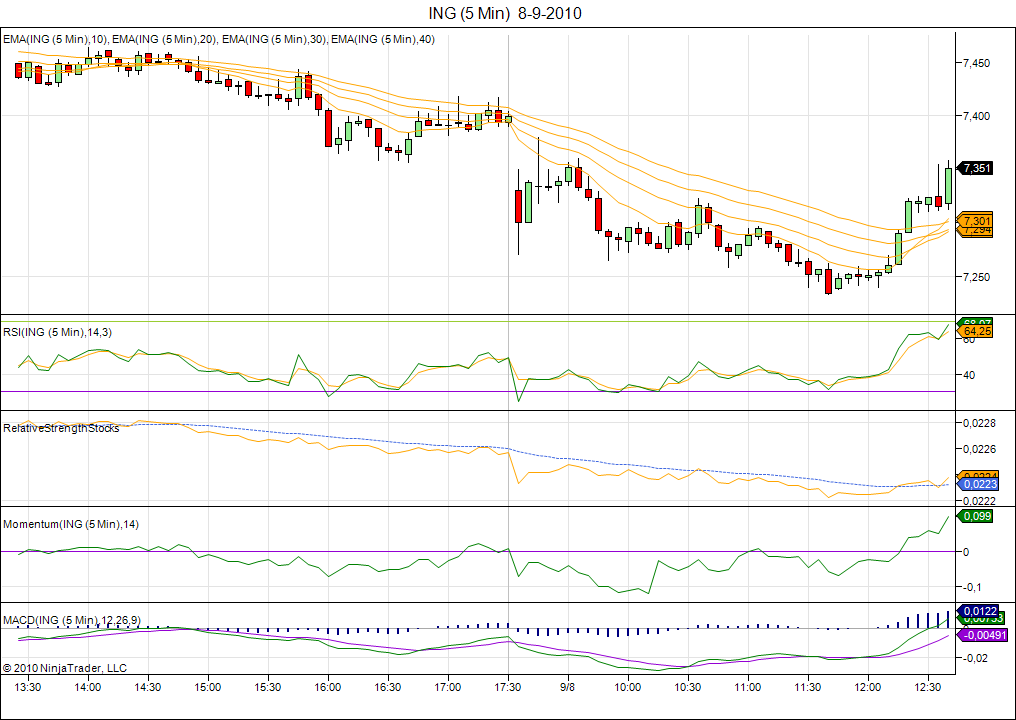Click the black 7,351 last price marker
This screenshot has height=720, width=1016.
(975, 168)
